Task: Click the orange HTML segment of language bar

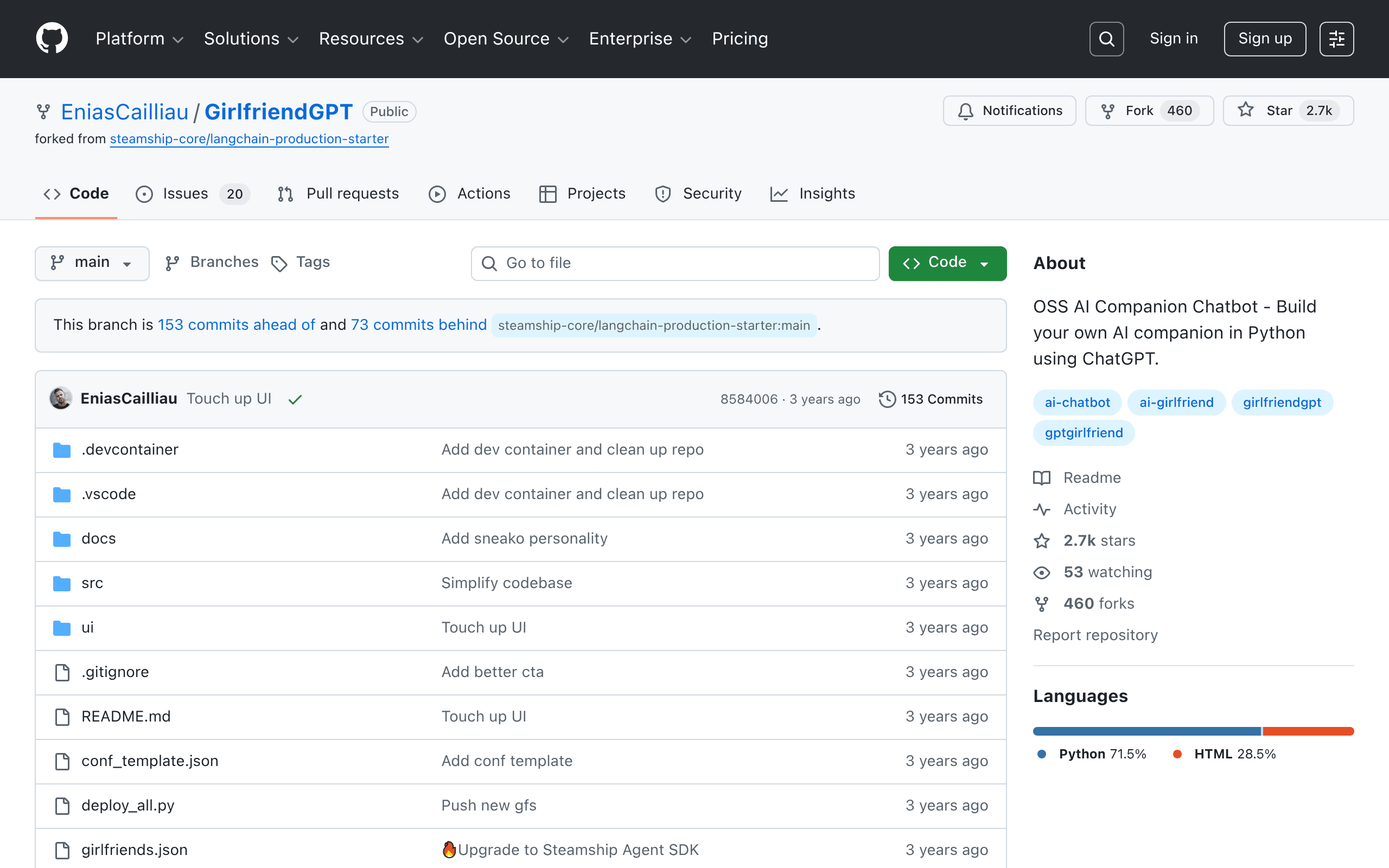Action: click(1308, 731)
